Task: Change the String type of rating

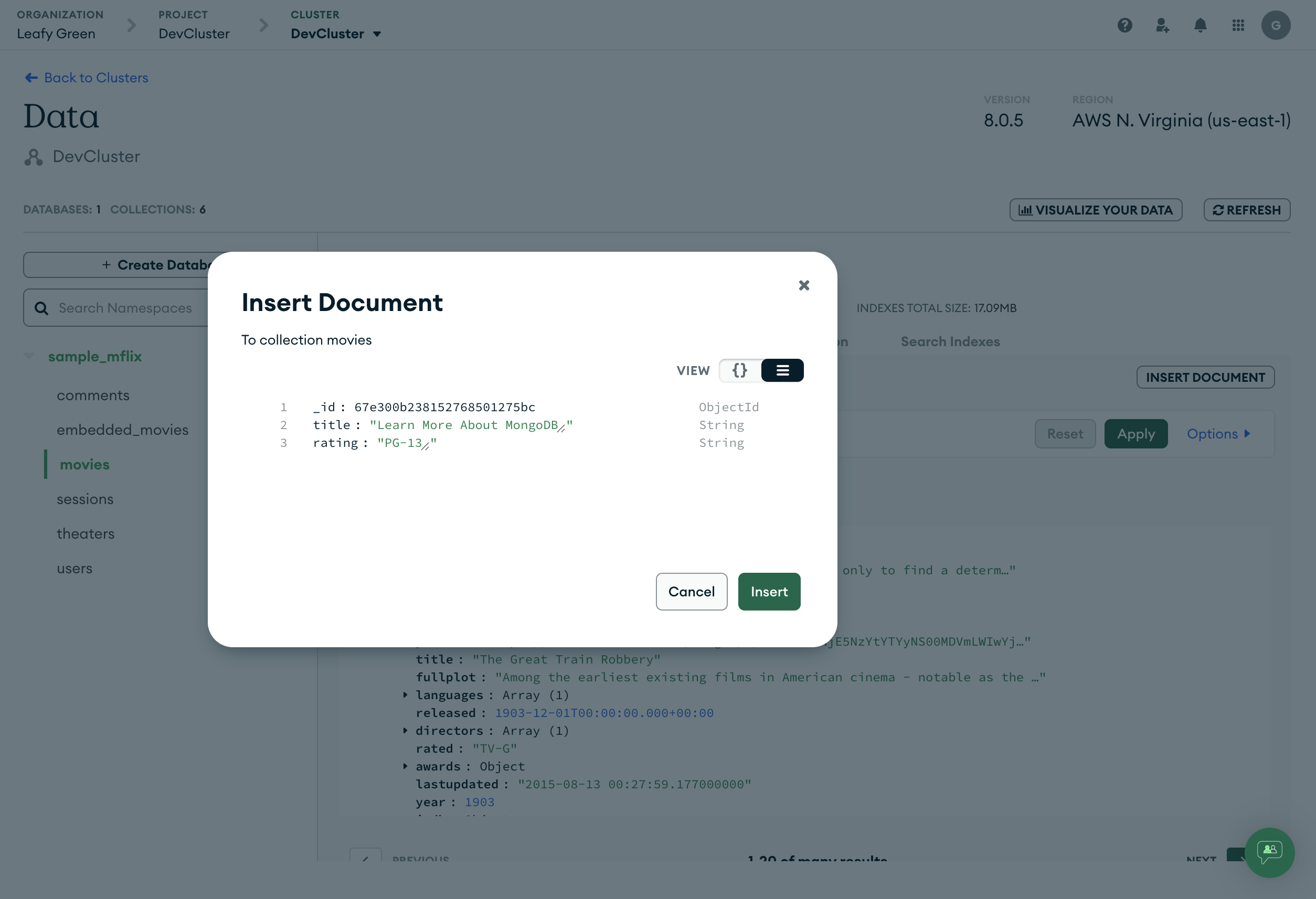Action: coord(721,443)
